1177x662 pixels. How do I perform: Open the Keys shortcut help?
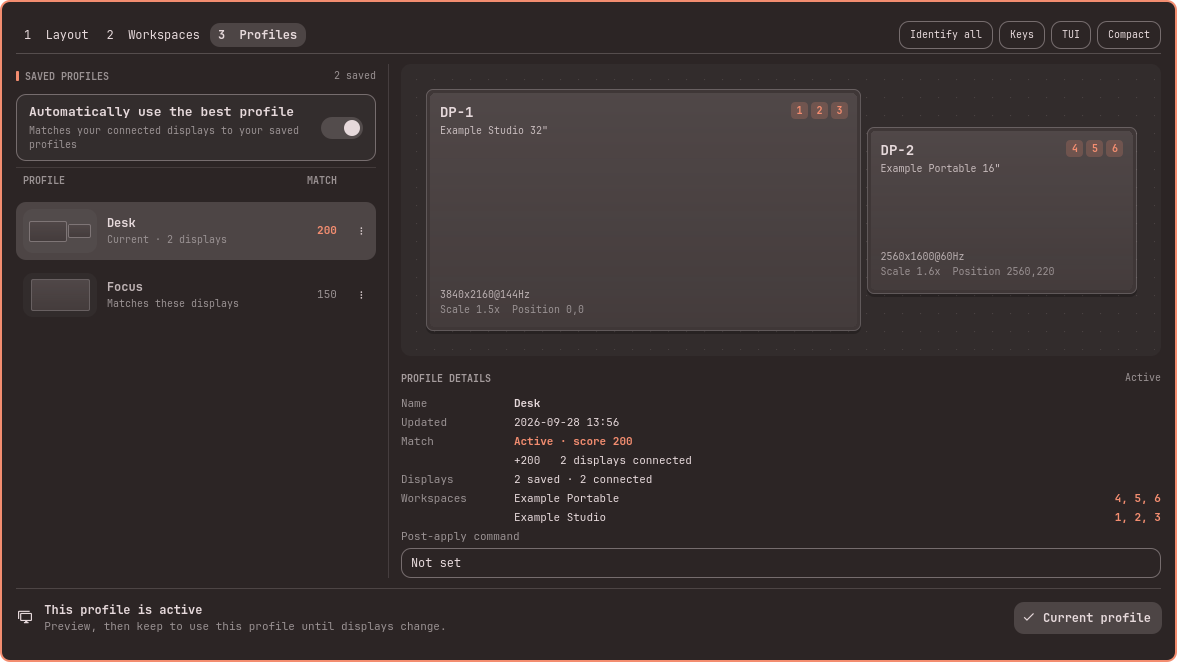(x=1021, y=35)
